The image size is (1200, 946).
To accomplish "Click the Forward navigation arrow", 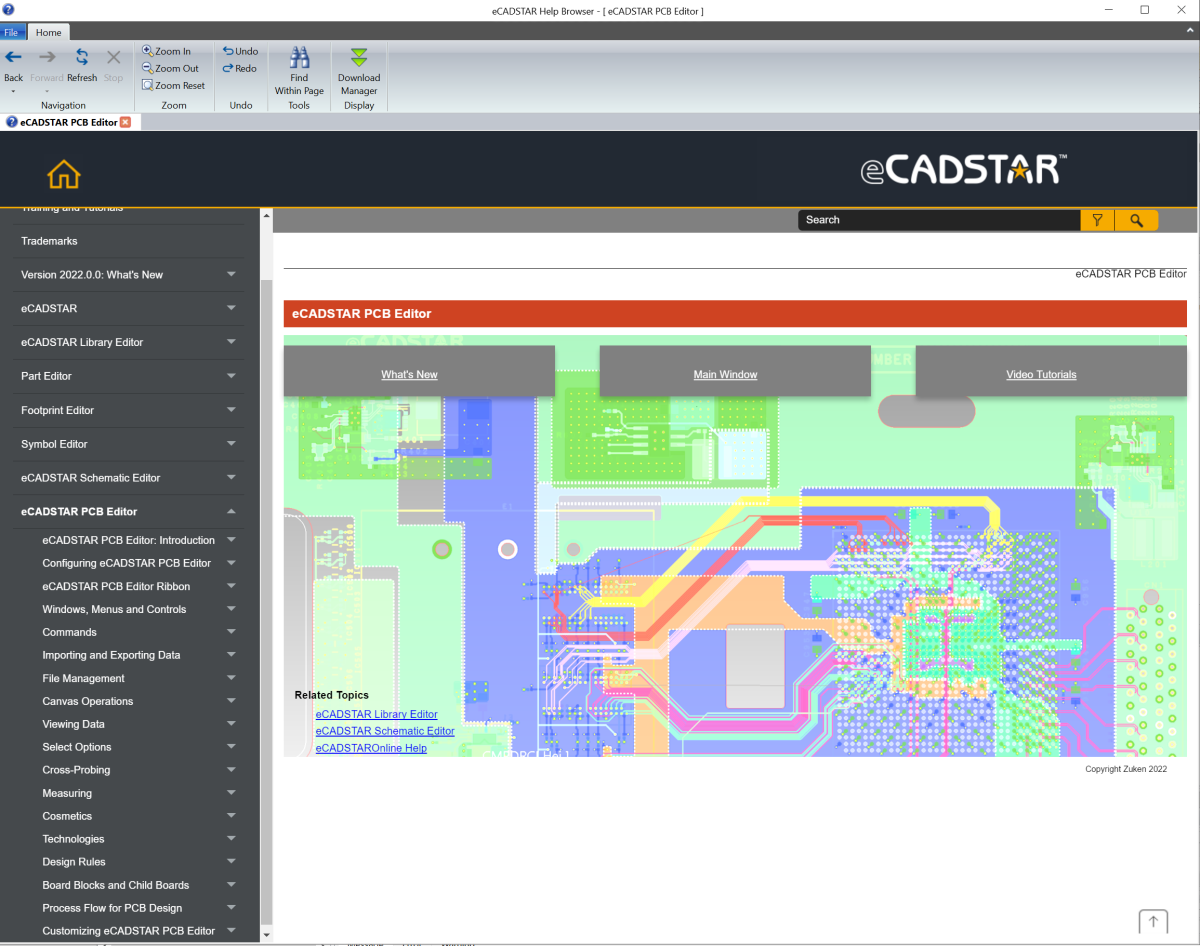I will click(x=46, y=66).
